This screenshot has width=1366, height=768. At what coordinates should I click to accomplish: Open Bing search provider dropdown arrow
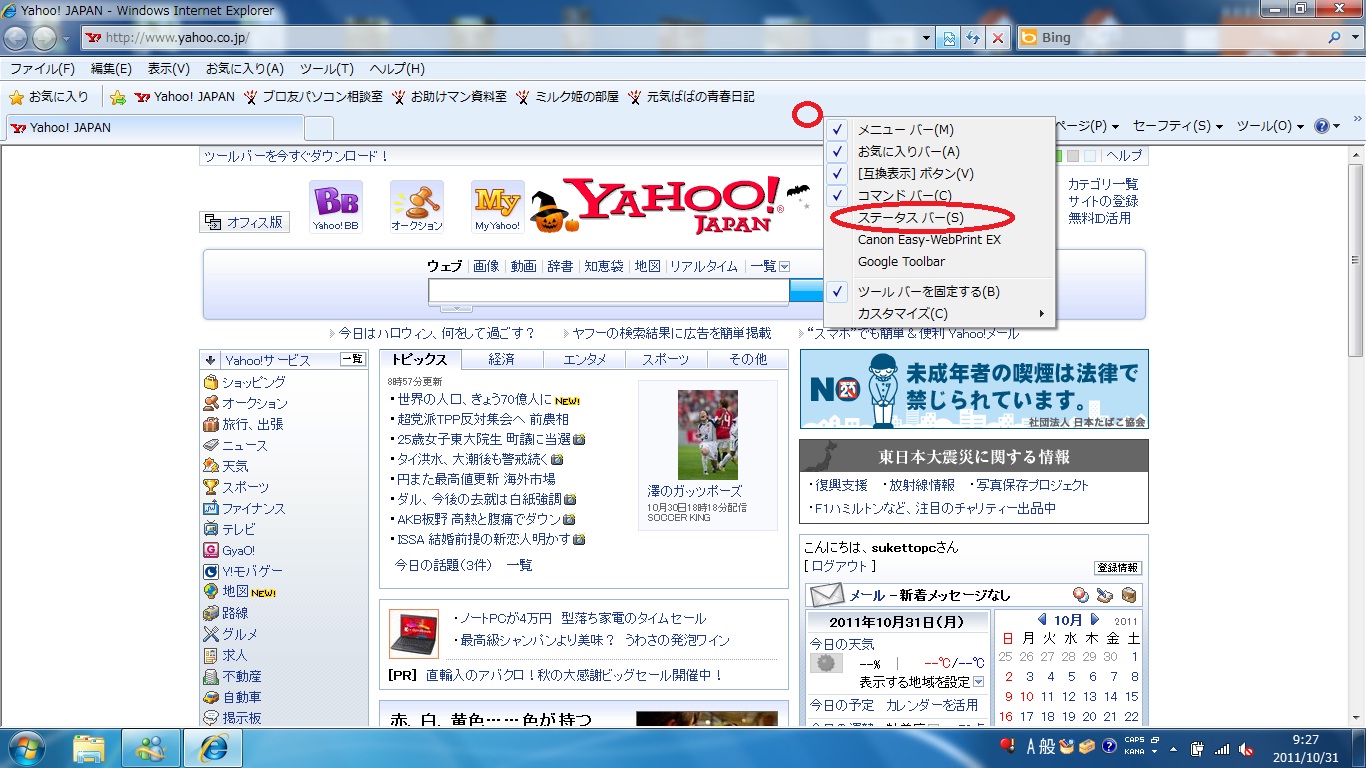[x=1354, y=38]
